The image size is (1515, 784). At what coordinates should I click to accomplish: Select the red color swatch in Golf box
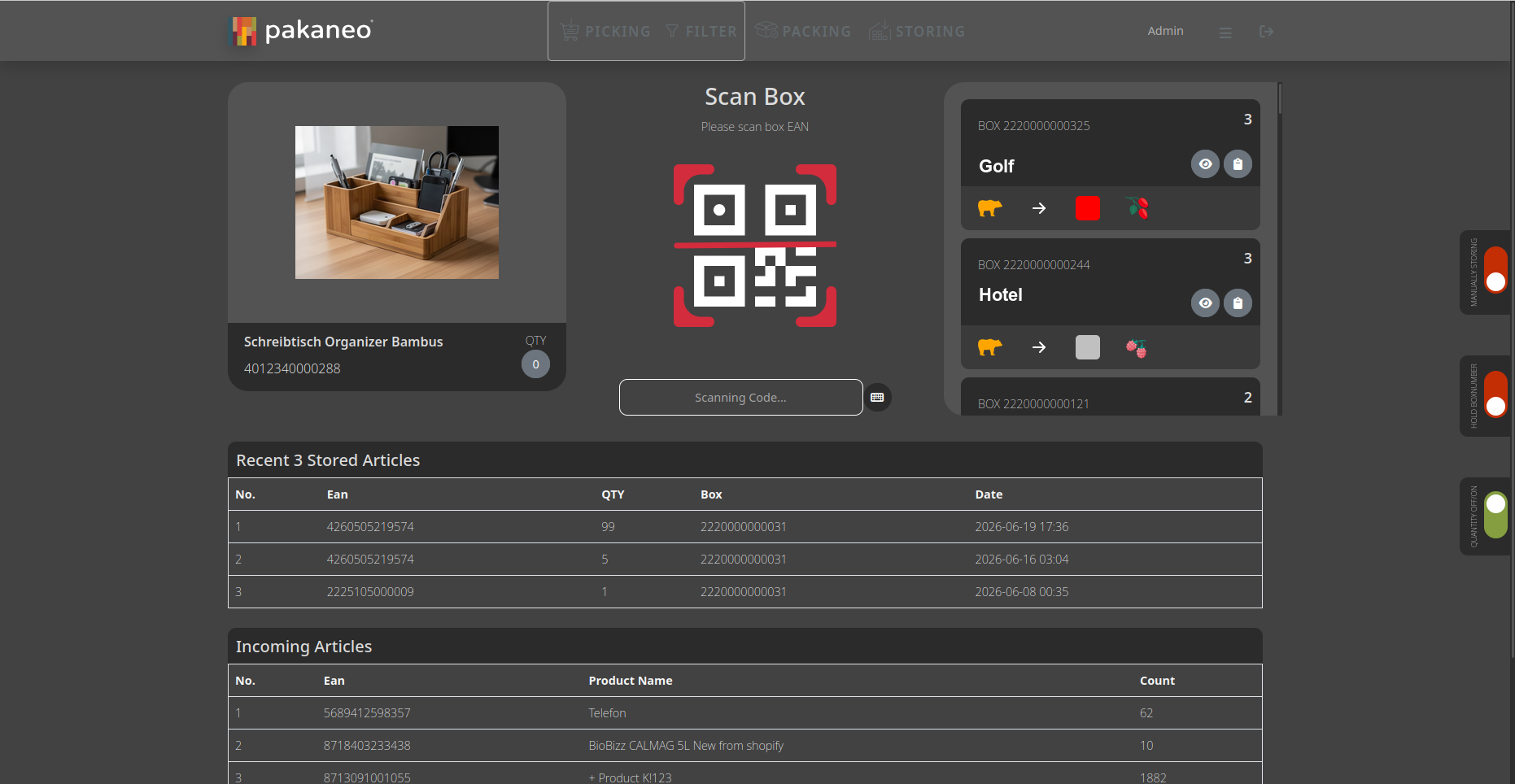point(1088,208)
